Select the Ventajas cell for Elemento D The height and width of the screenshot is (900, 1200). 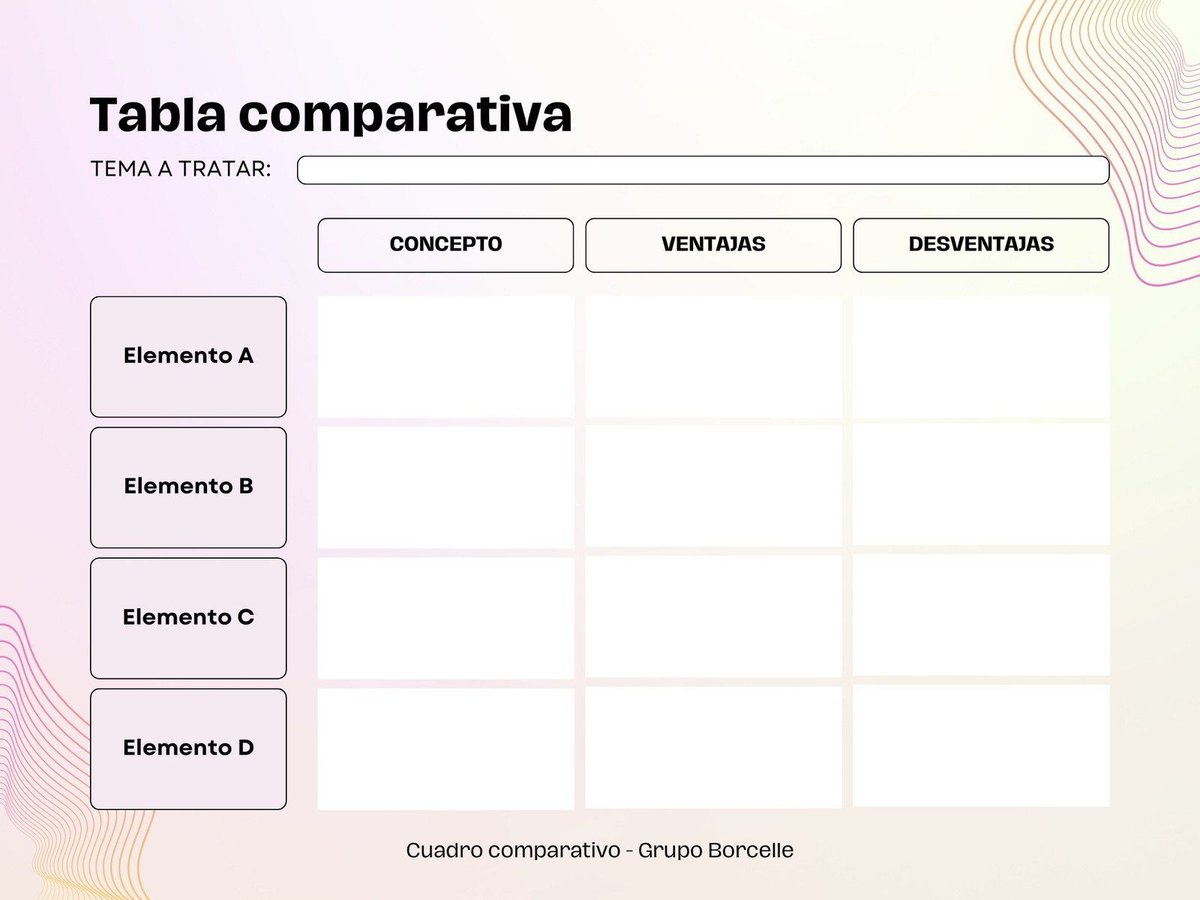click(x=713, y=747)
